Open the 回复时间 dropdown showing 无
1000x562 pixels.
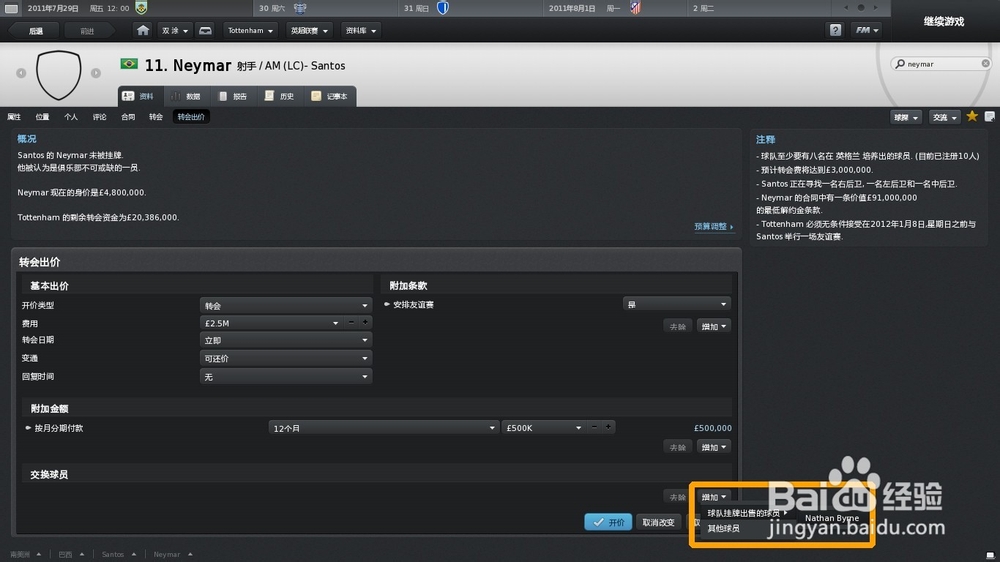[x=286, y=376]
